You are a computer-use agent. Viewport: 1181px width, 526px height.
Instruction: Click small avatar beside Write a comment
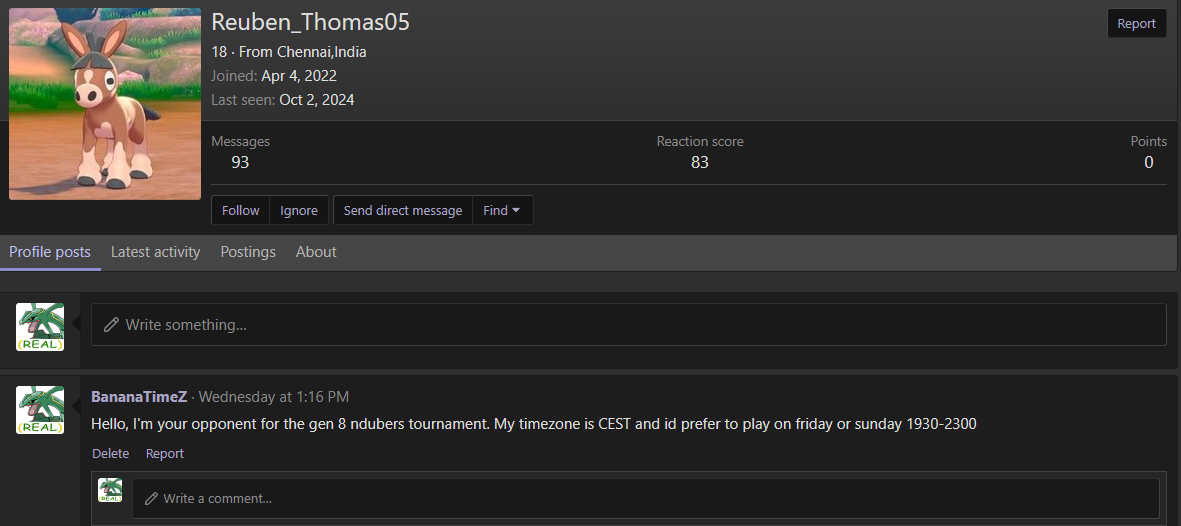point(110,490)
